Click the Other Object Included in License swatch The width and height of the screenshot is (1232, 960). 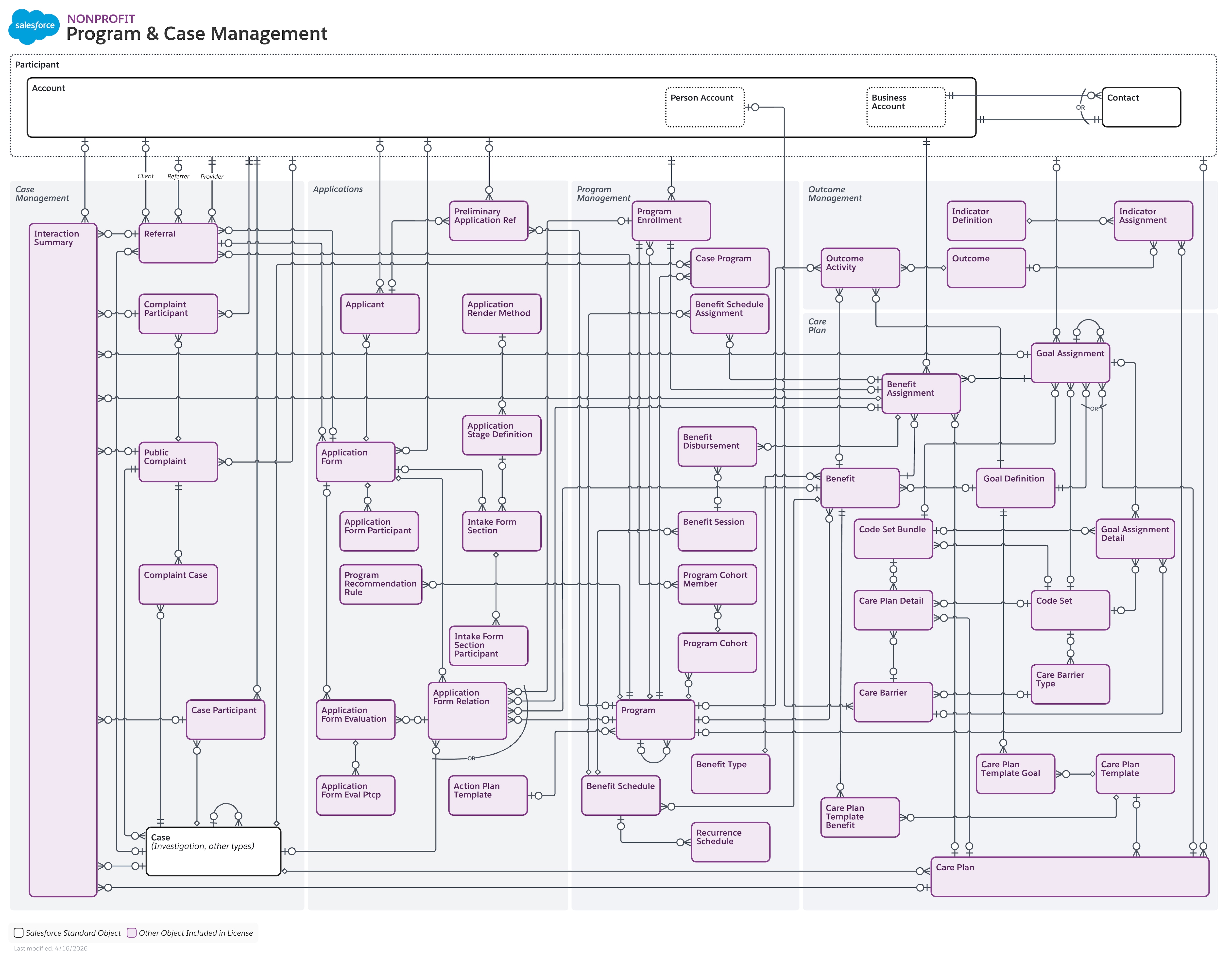(x=131, y=932)
